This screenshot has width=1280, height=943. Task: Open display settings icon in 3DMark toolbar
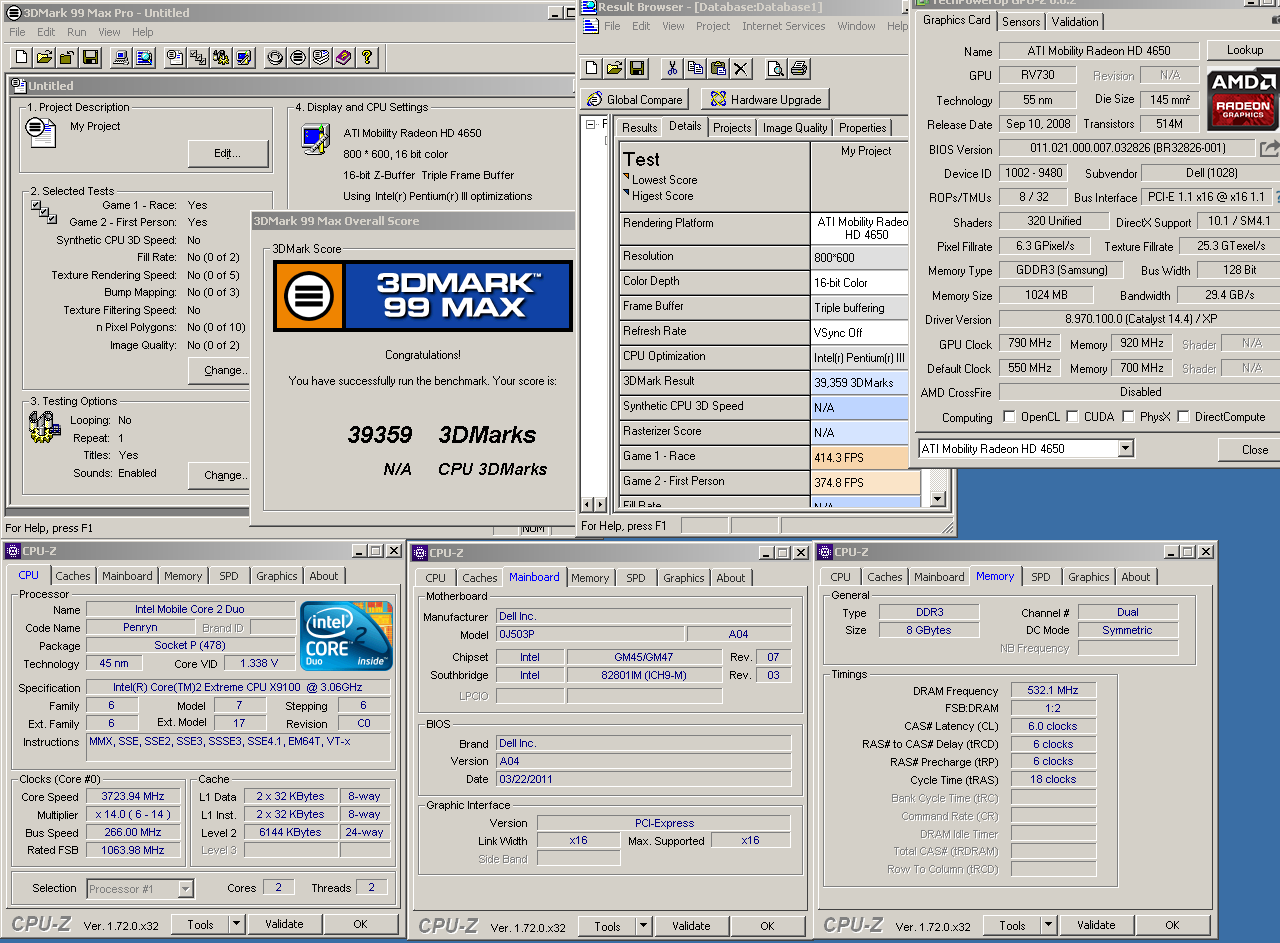pyautogui.click(x=243, y=57)
